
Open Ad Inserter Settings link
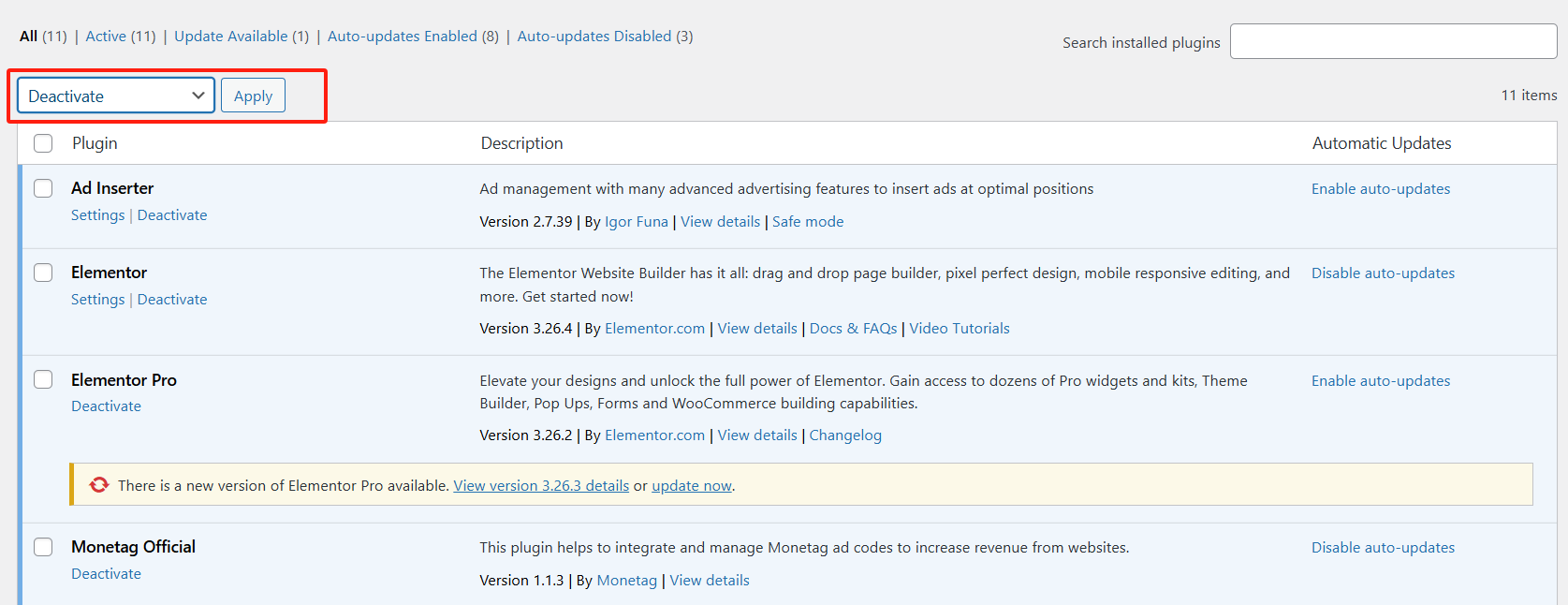97,215
